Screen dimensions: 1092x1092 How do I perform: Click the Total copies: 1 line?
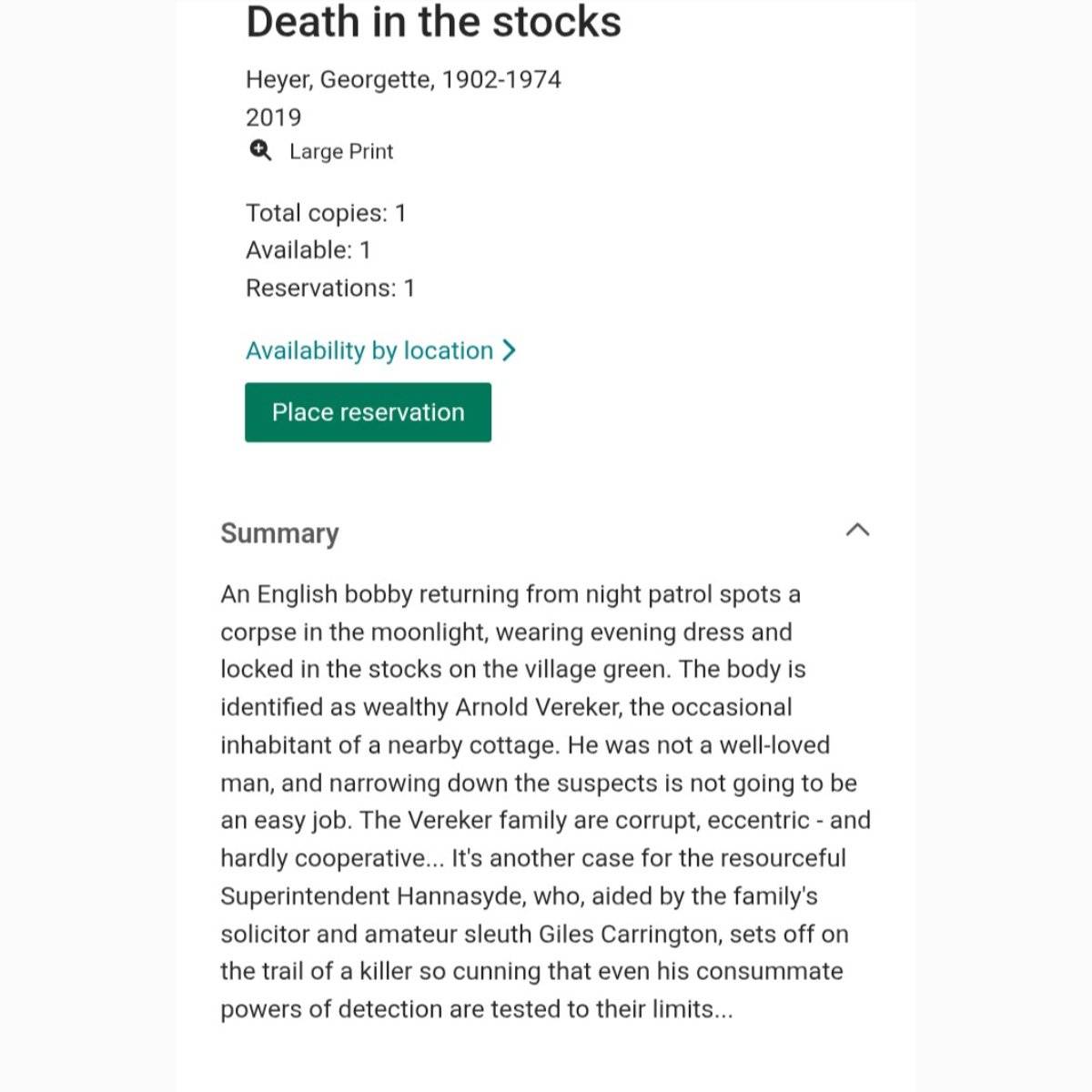click(326, 213)
